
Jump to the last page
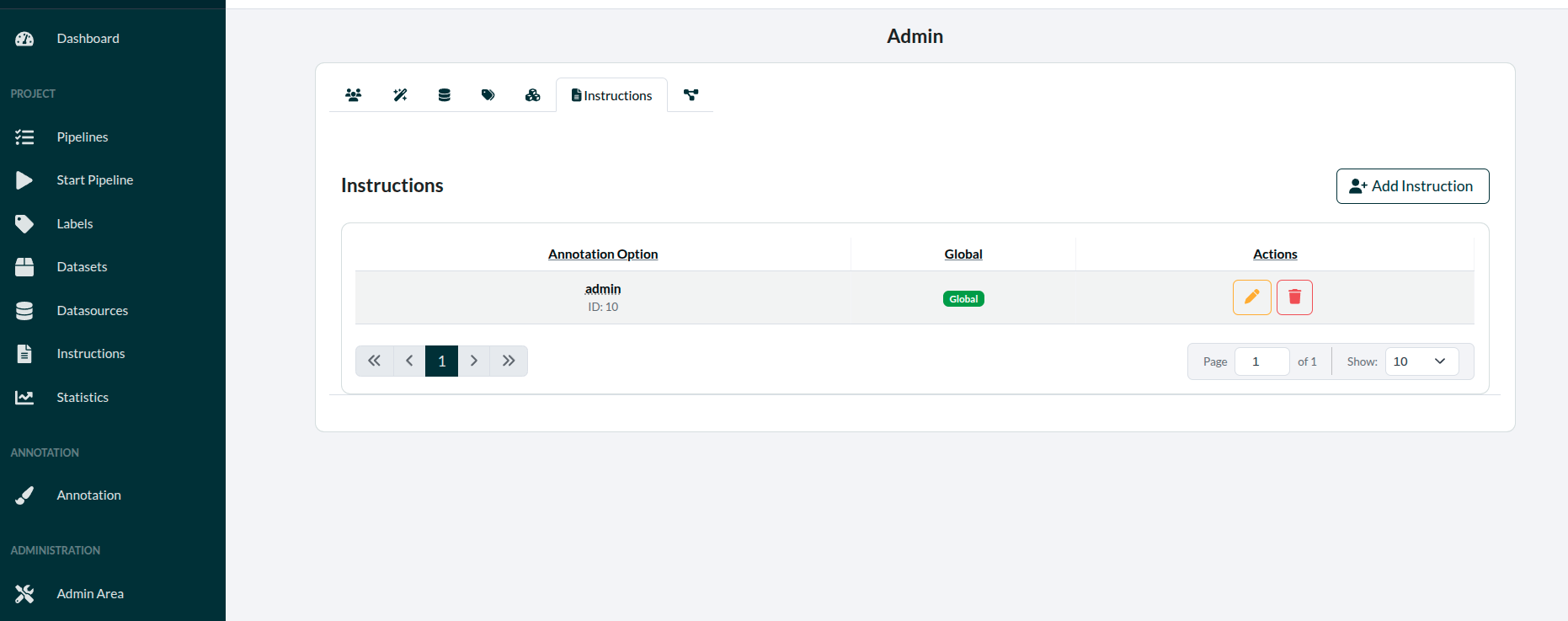509,361
